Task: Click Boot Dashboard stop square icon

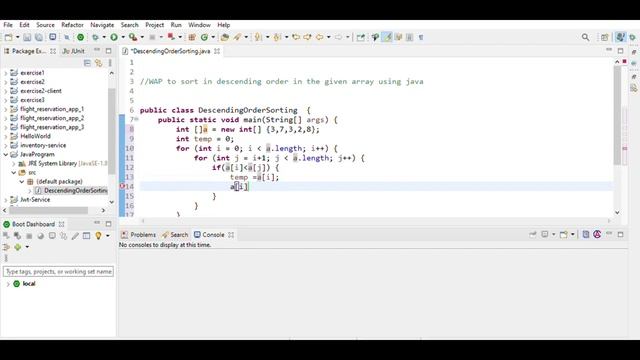Action: pyautogui.click(x=29, y=236)
